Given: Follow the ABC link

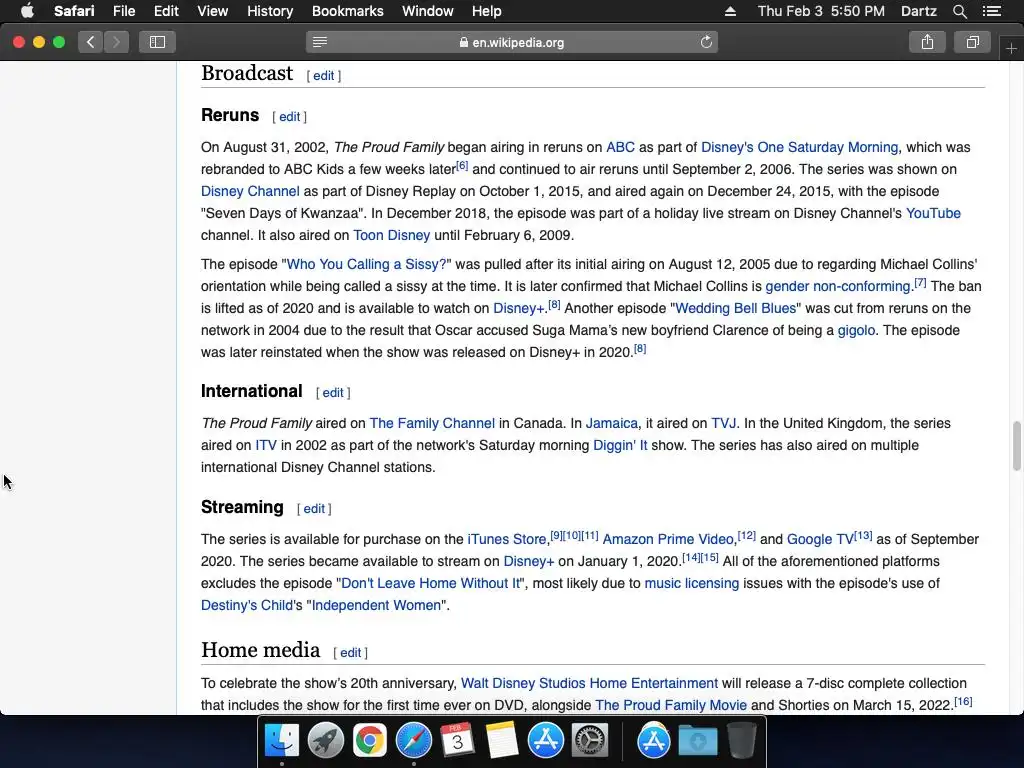Looking at the screenshot, I should pos(620,148).
